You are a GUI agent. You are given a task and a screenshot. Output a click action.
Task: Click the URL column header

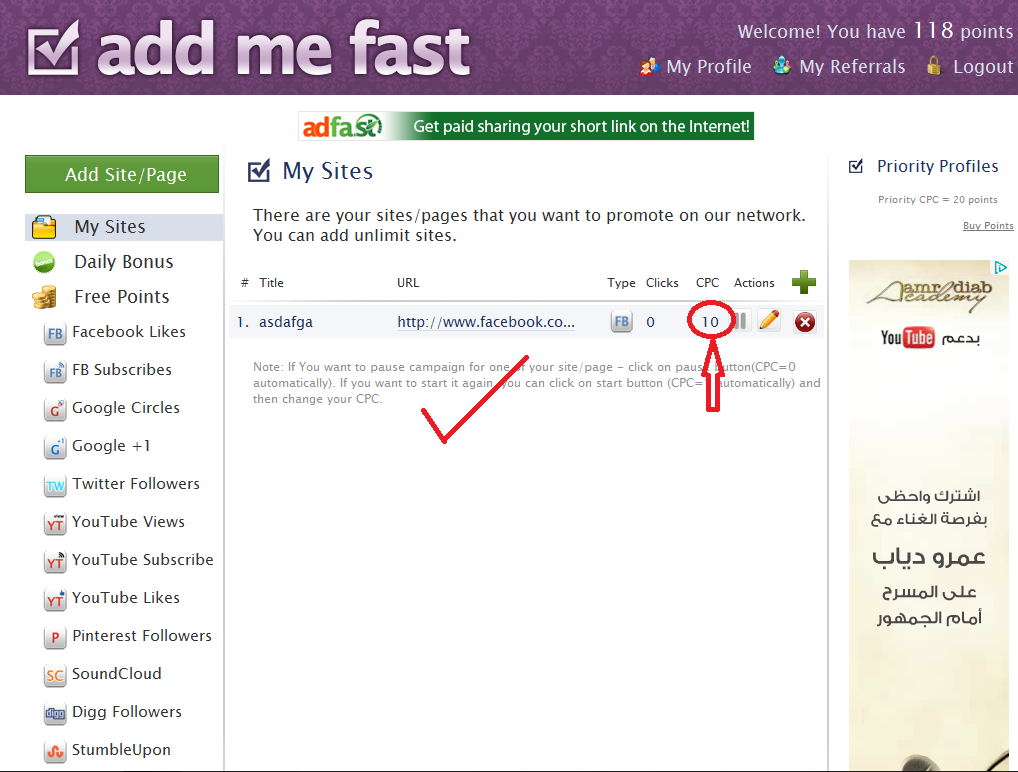(x=408, y=283)
